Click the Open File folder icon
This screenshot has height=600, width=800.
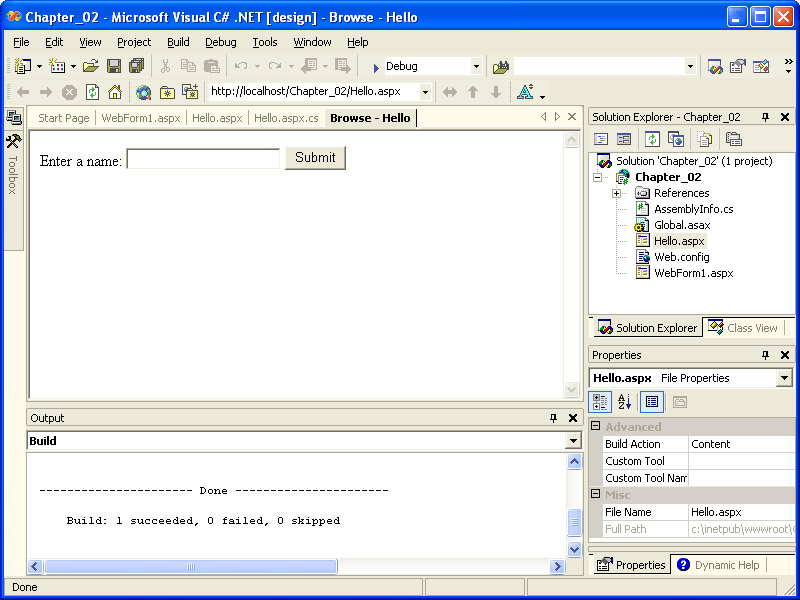pos(90,66)
